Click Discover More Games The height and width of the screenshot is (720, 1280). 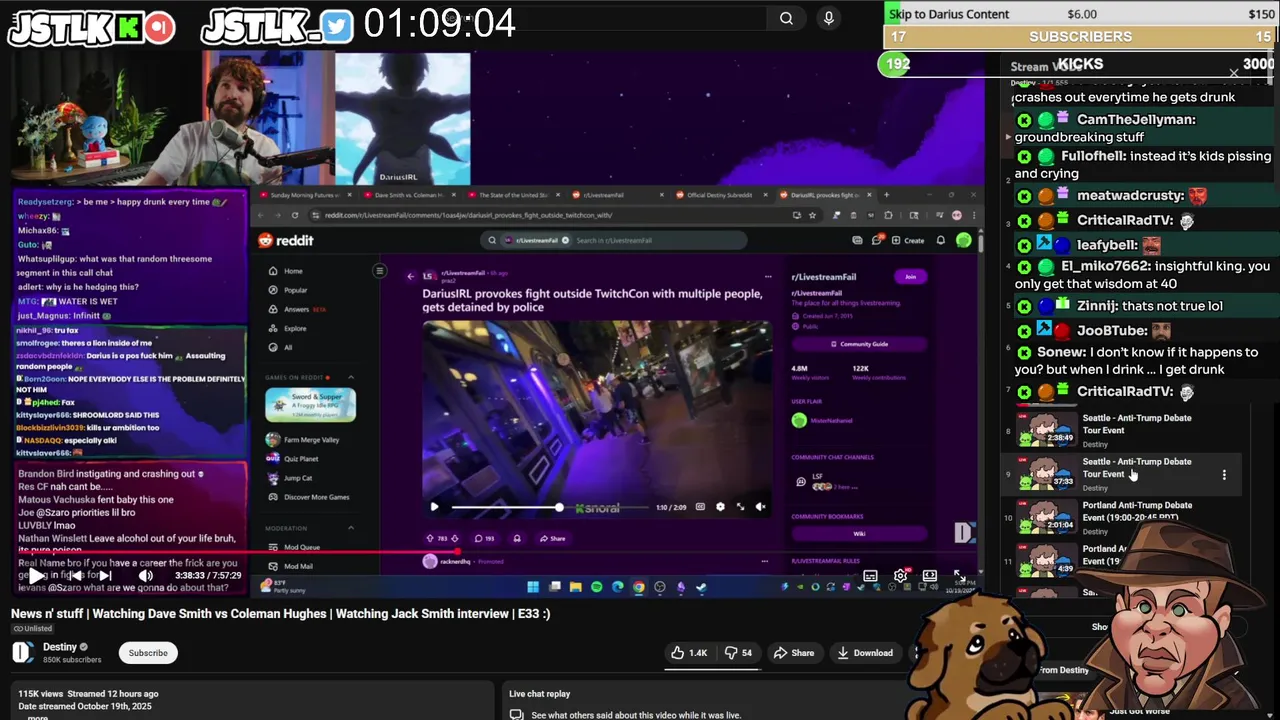[x=307, y=497]
